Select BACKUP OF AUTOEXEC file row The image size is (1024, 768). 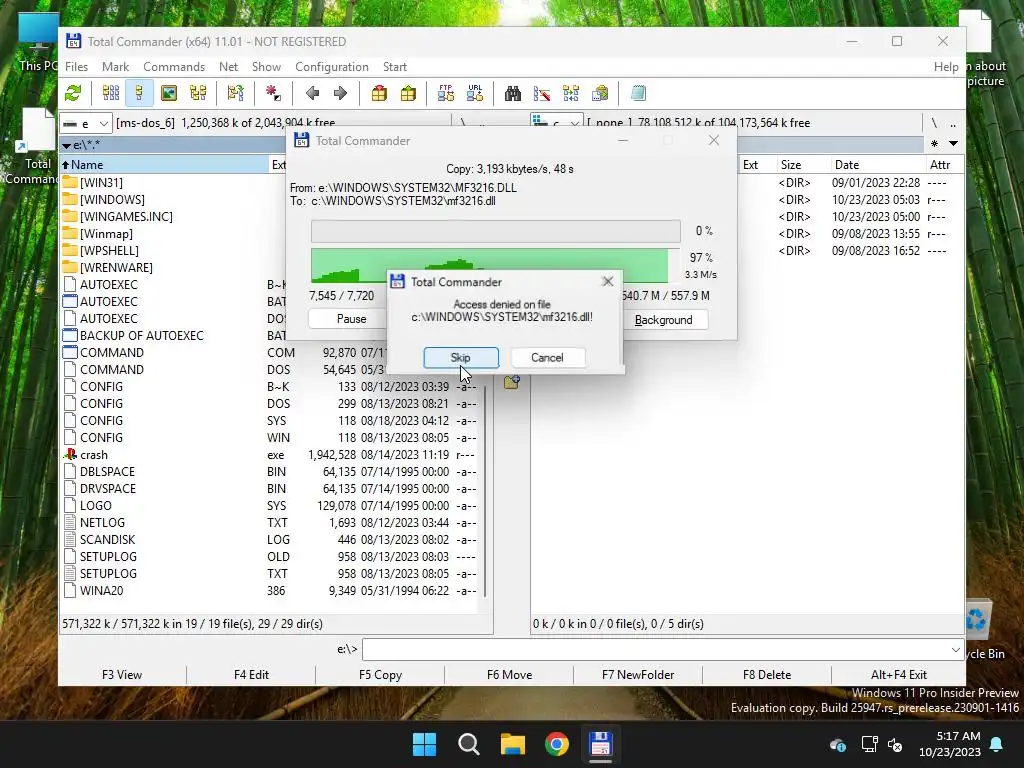(x=174, y=336)
